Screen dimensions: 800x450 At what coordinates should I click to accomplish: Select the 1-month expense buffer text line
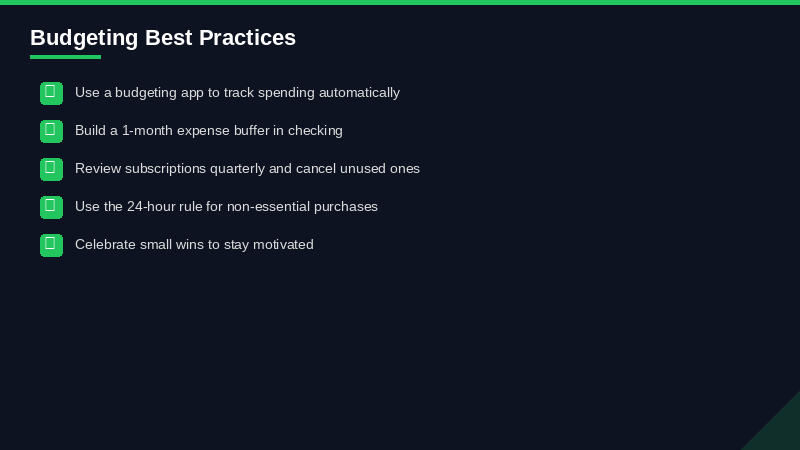click(x=208, y=131)
